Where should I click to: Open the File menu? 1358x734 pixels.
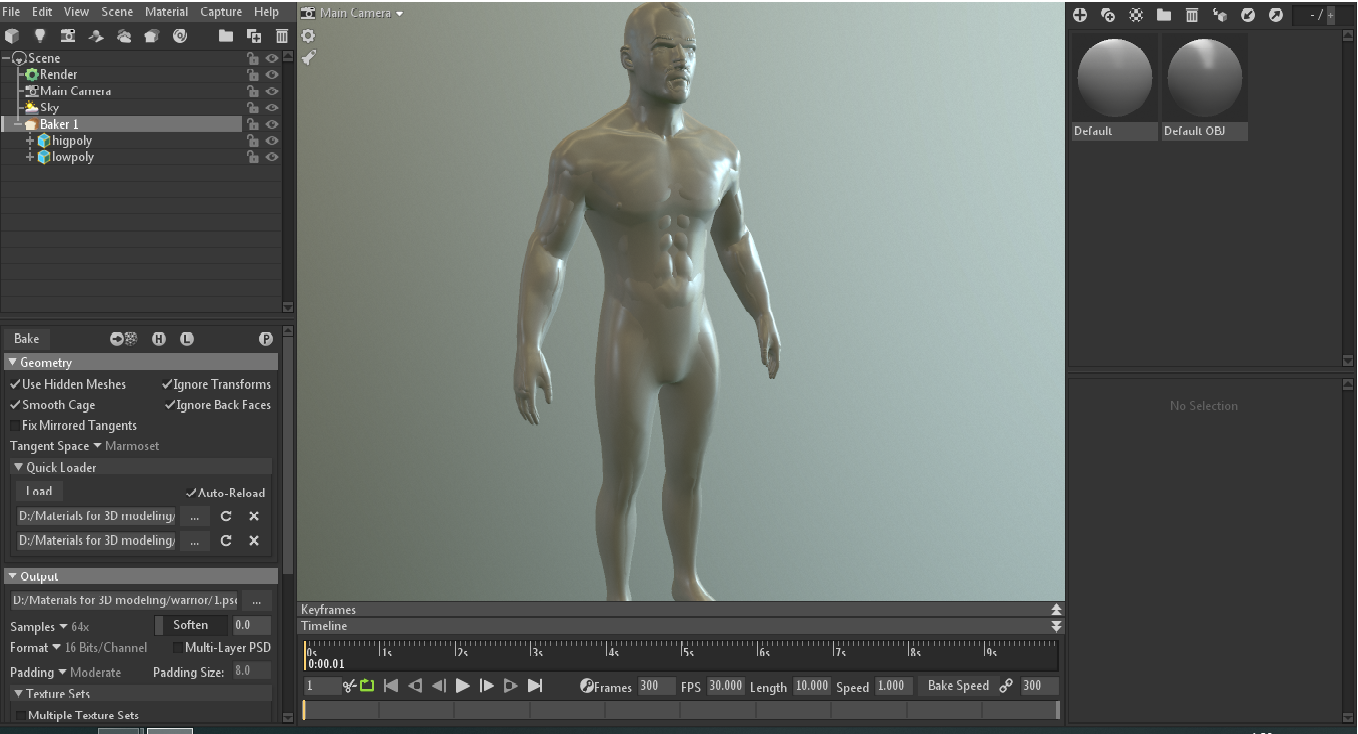pyautogui.click(x=11, y=12)
